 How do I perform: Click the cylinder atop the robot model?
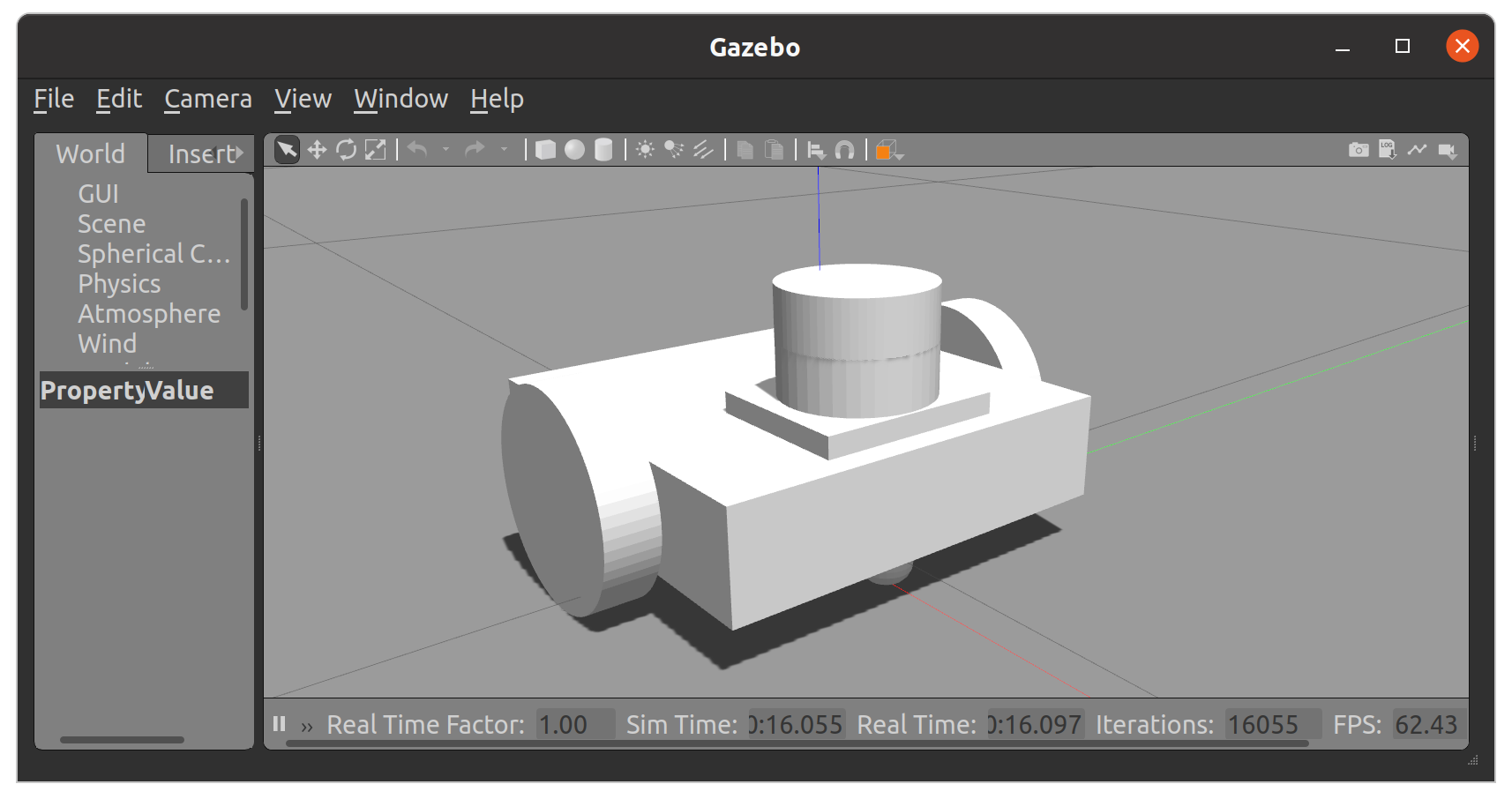click(x=857, y=340)
